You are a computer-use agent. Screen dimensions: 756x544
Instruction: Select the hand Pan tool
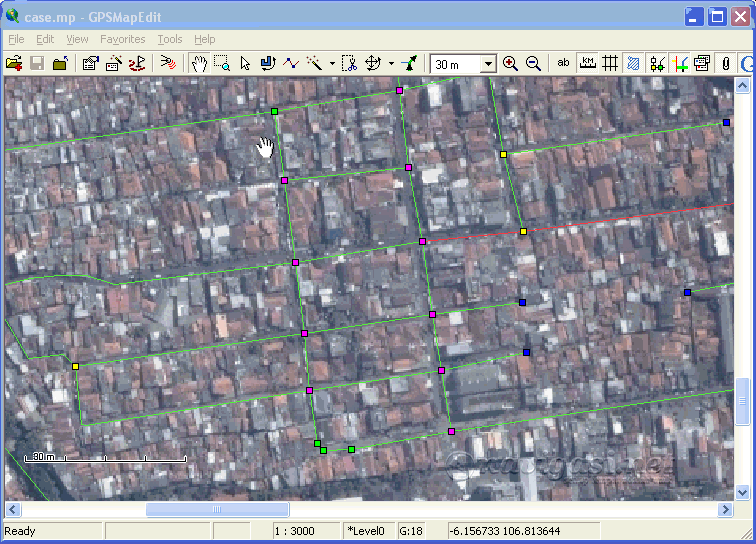click(199, 63)
